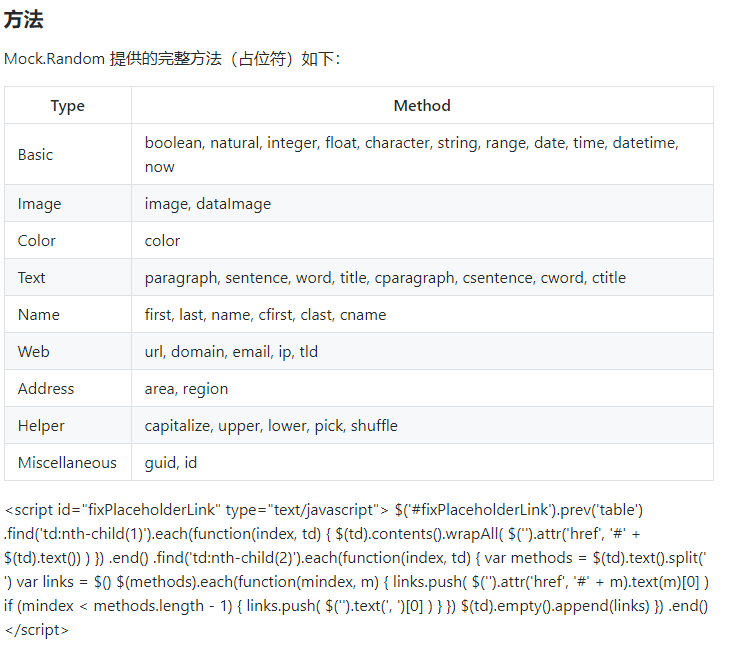Select the Web type cell
Image resolution: width=731 pixels, height=657 pixels.
click(68, 351)
